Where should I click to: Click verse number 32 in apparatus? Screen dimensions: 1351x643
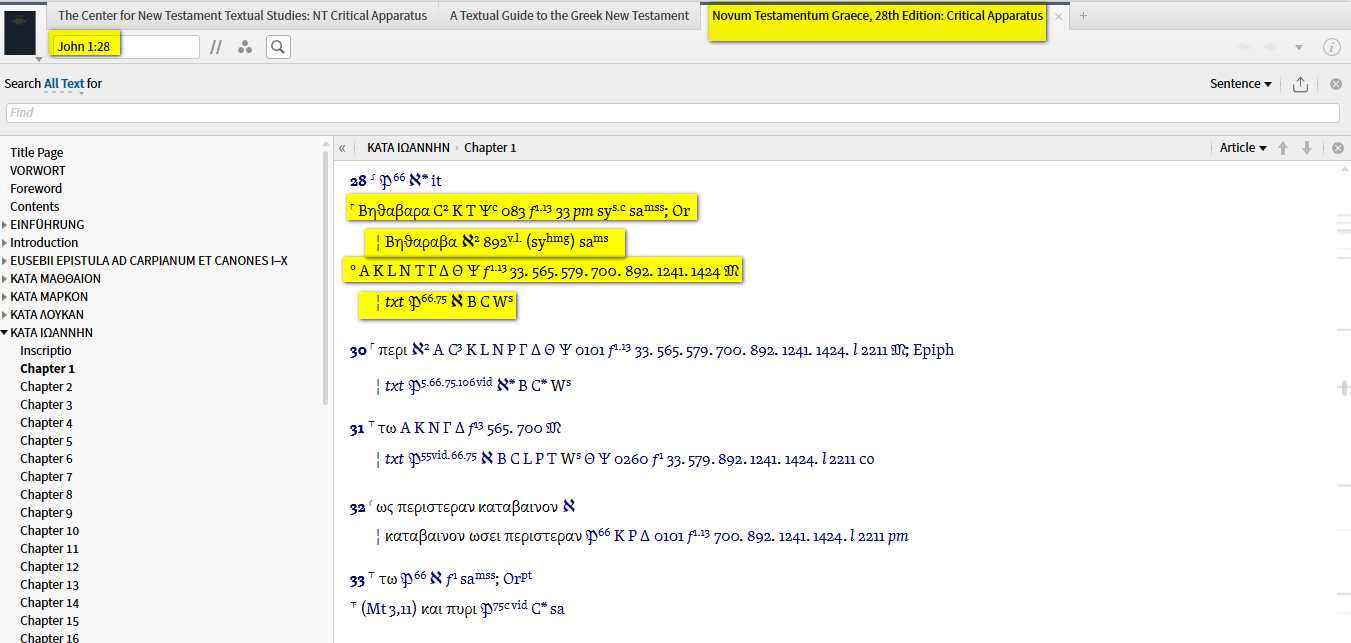coord(358,508)
